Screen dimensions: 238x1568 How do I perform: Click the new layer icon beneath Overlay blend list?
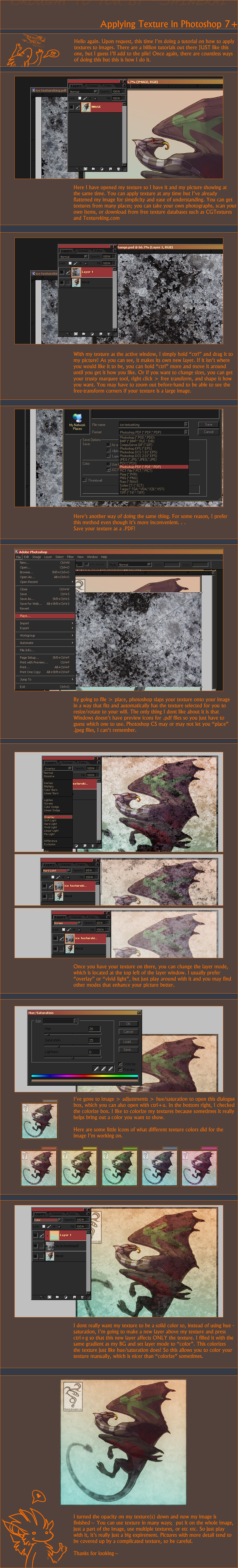[x=85, y=846]
